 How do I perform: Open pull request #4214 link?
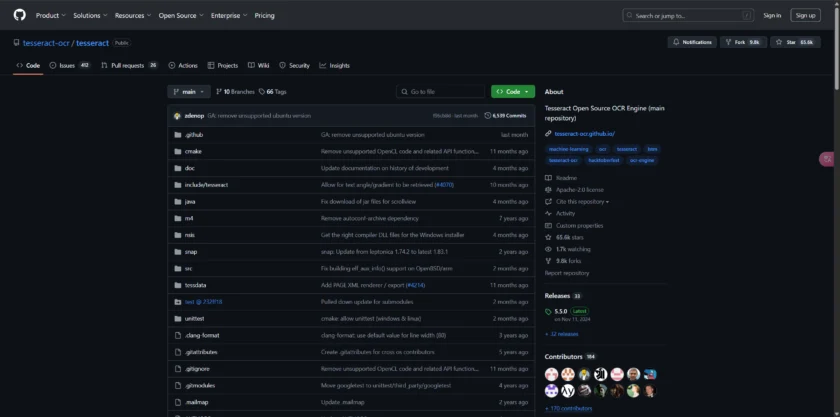click(415, 285)
